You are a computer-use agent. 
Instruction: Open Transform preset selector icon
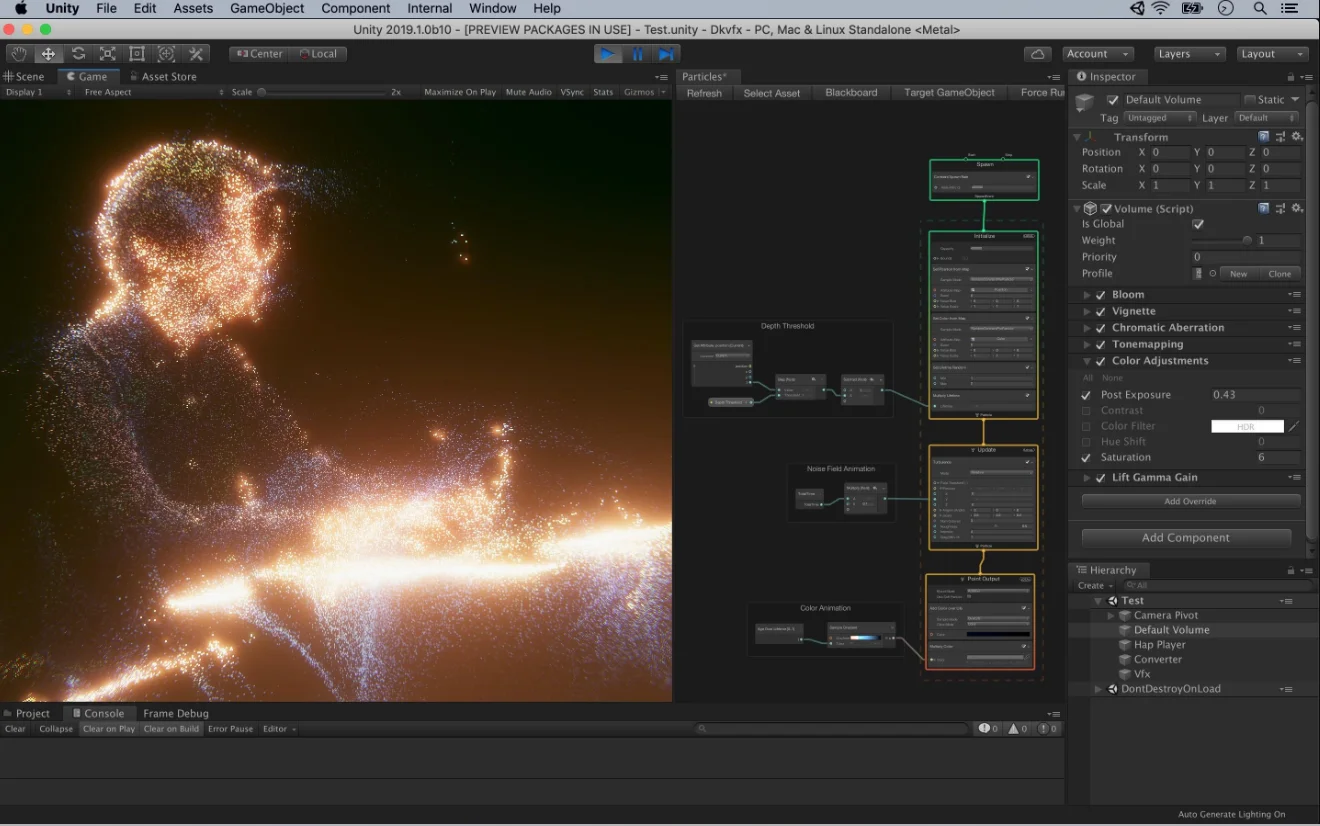coord(1280,136)
